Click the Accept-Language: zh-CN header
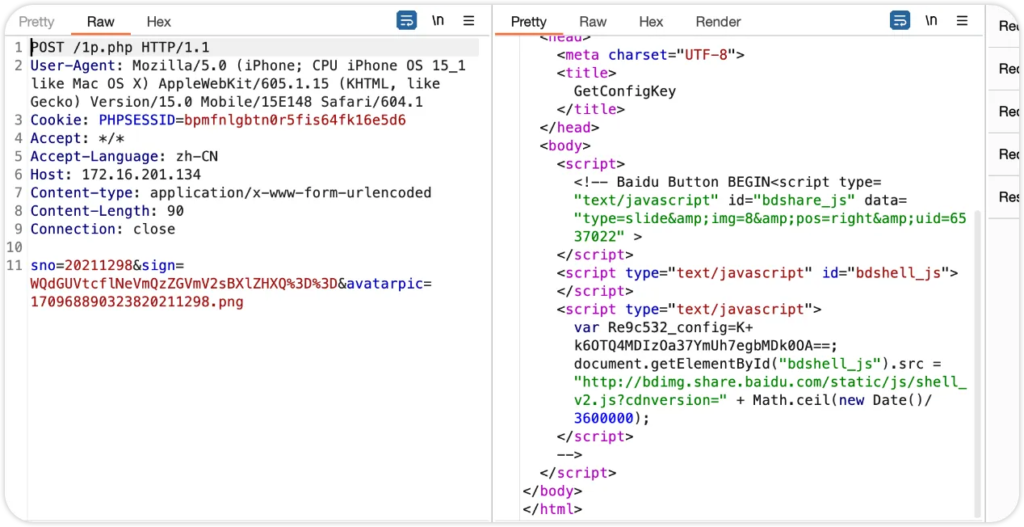Image resolution: width=1024 pixels, height=527 pixels. pyautogui.click(x=124, y=157)
